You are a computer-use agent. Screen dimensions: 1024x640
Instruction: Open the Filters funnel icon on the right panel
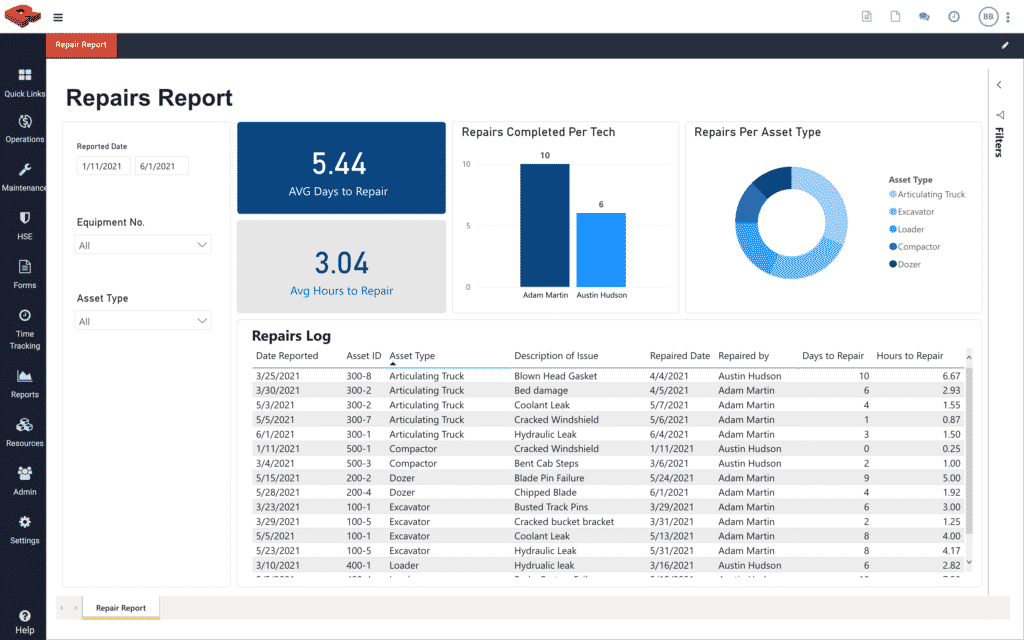[998, 113]
